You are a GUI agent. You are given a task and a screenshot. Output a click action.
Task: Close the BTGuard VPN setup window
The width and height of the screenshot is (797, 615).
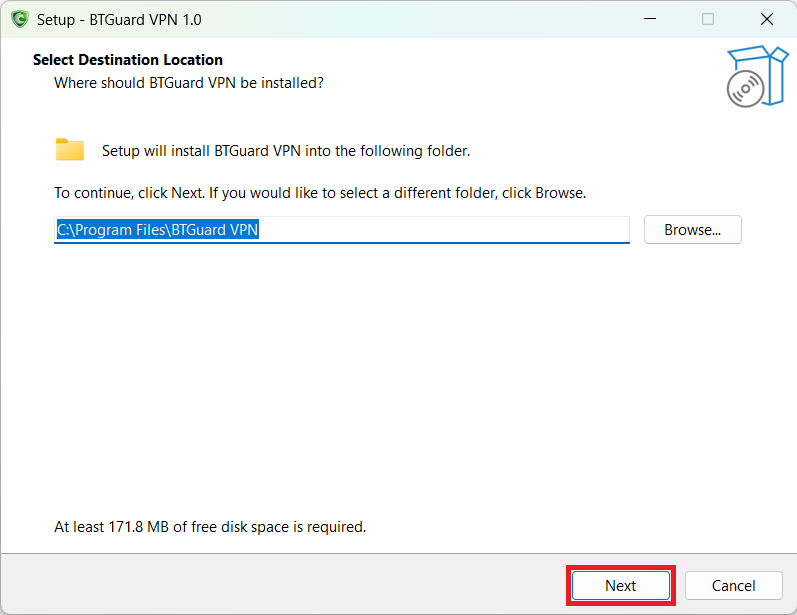click(767, 19)
